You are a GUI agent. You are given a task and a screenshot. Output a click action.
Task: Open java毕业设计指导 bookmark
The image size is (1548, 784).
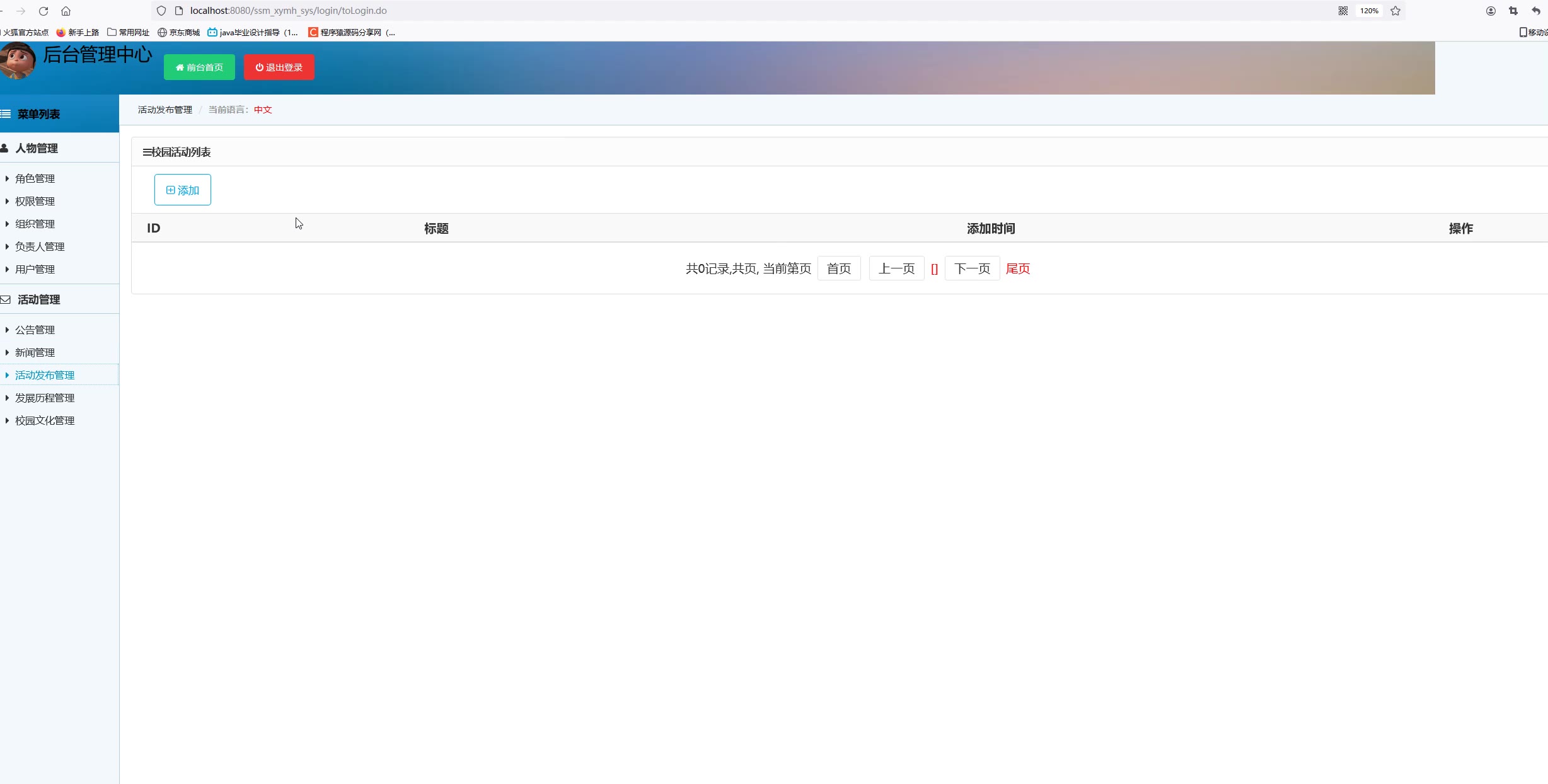click(x=253, y=32)
